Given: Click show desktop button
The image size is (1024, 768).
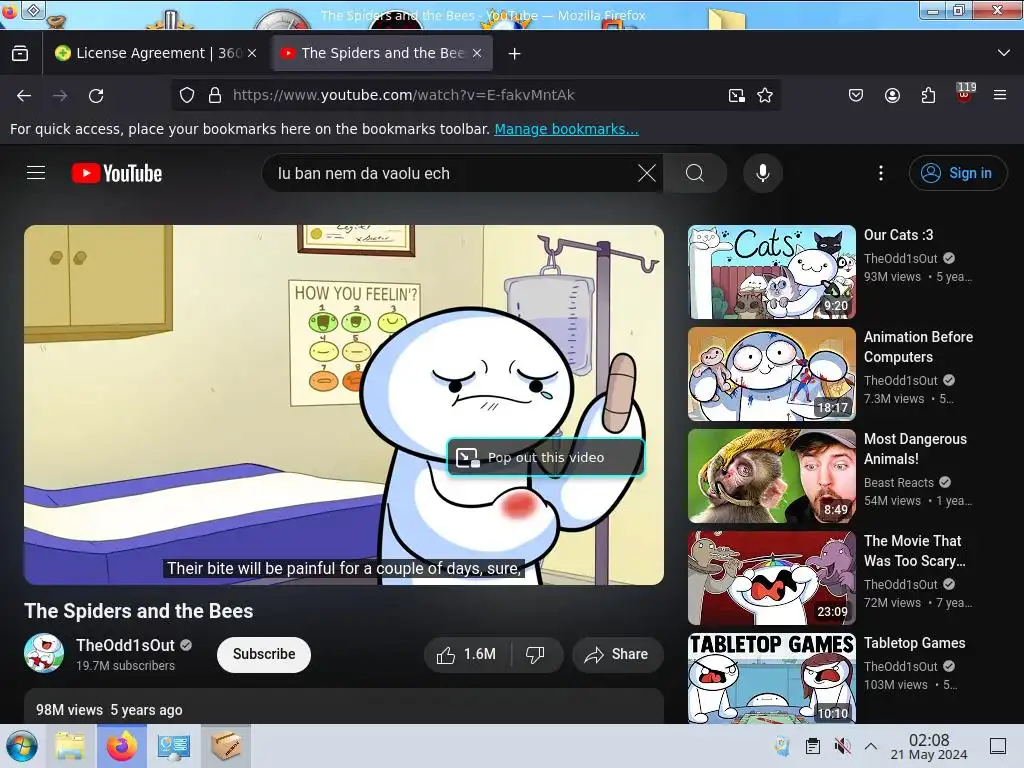Looking at the screenshot, I should [998, 746].
